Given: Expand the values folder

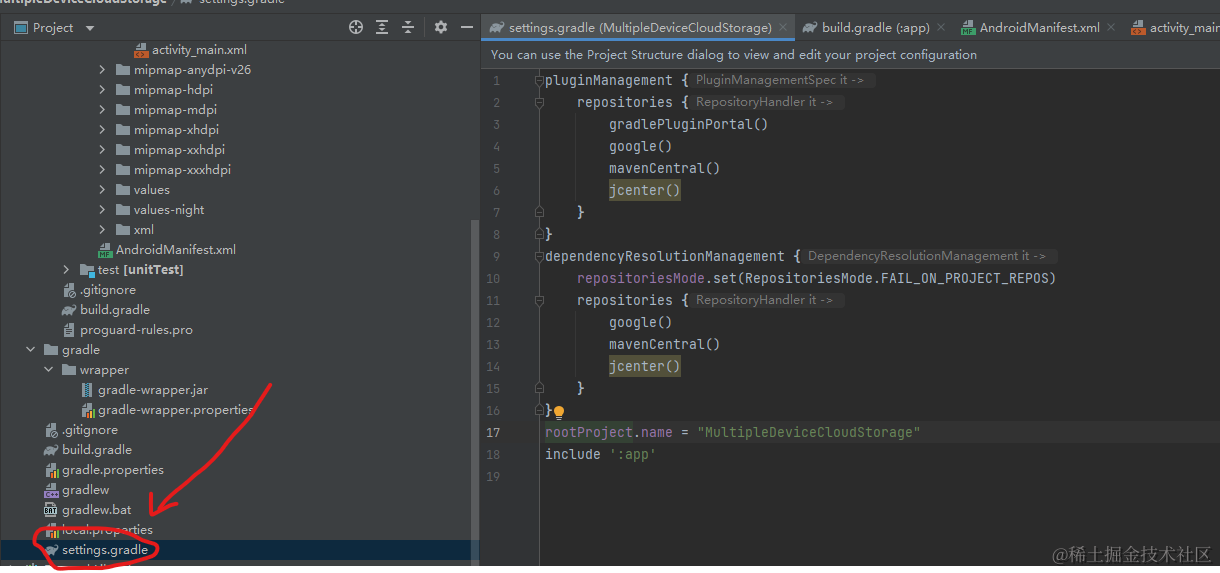Looking at the screenshot, I should (102, 190).
